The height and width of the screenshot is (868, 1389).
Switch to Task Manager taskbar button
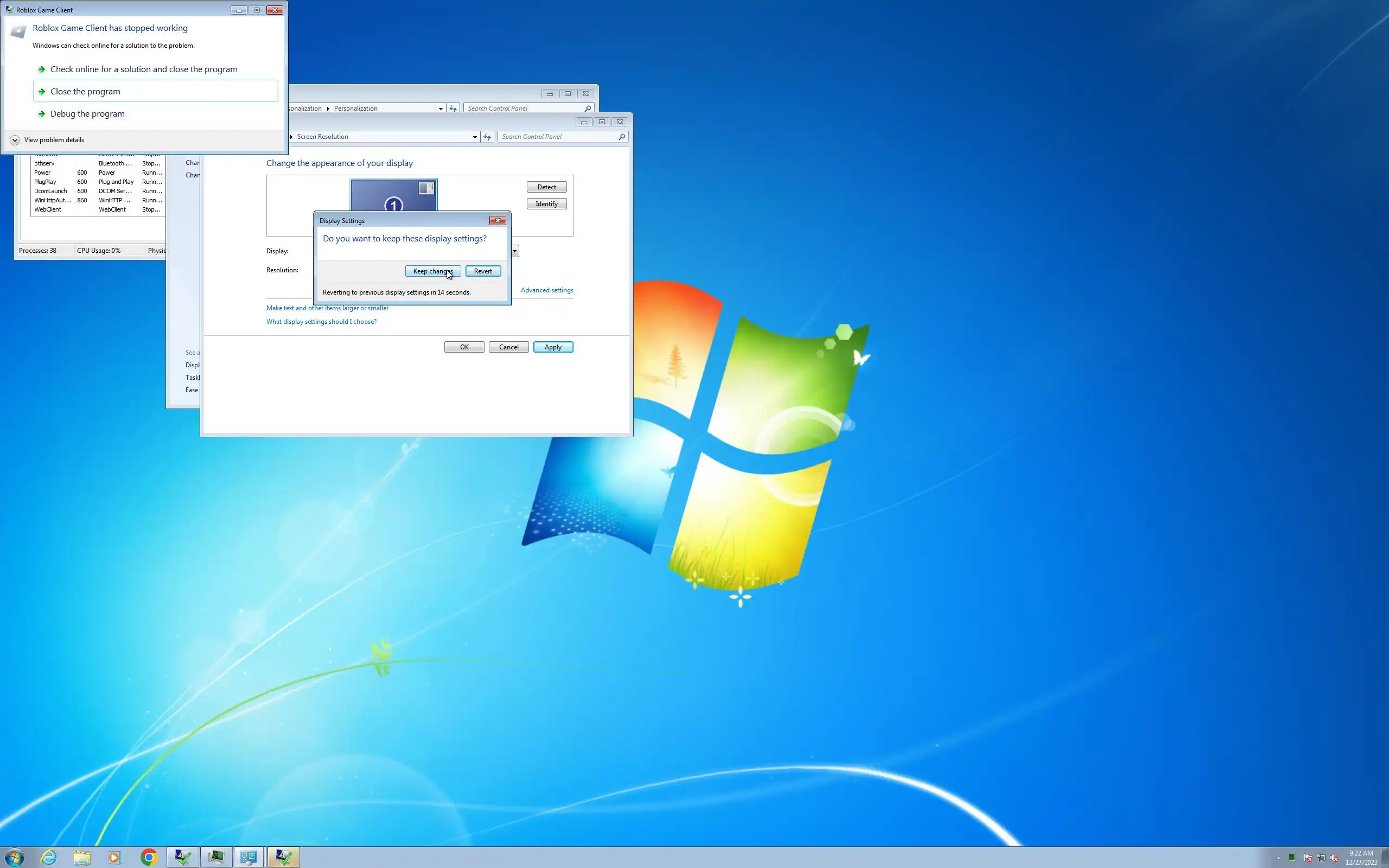216,857
